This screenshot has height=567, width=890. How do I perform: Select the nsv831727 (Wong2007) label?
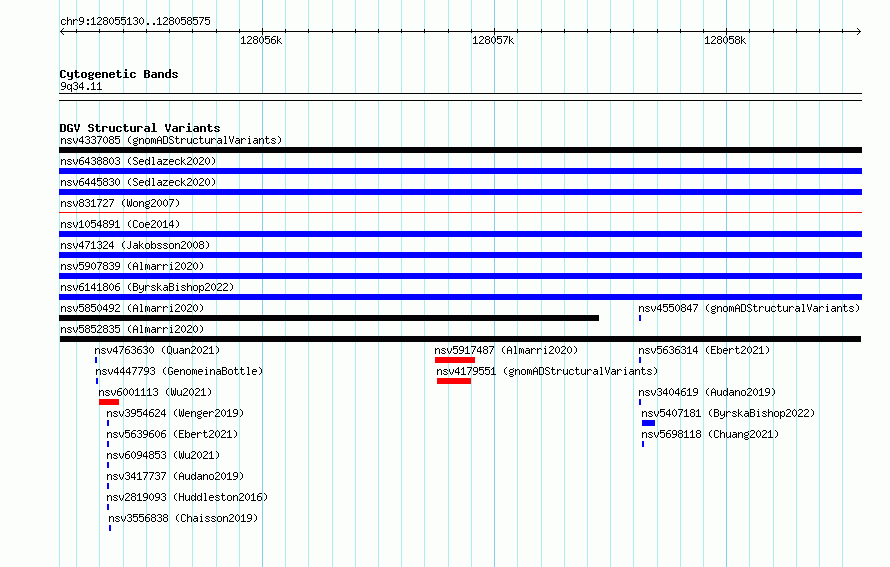click(x=120, y=203)
